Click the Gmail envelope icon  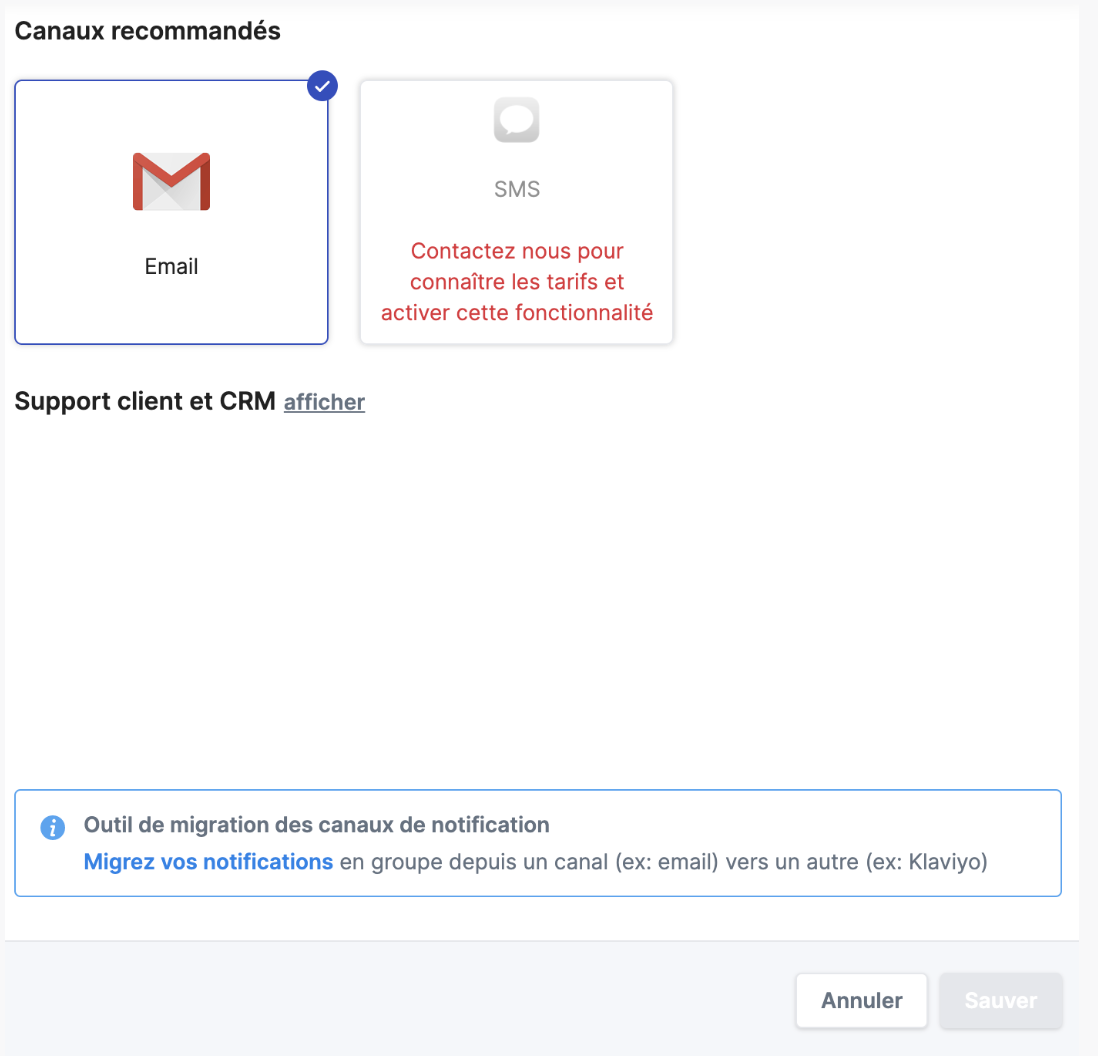(x=171, y=182)
